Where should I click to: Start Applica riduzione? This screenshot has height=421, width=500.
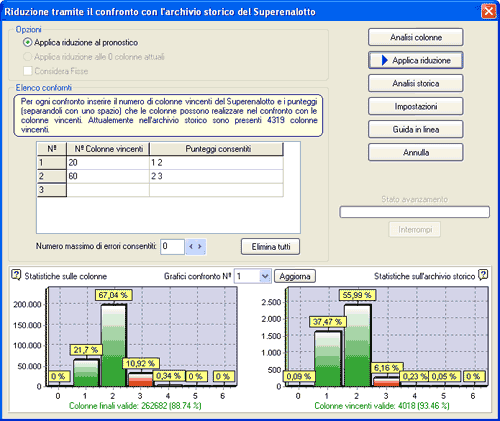pos(416,60)
